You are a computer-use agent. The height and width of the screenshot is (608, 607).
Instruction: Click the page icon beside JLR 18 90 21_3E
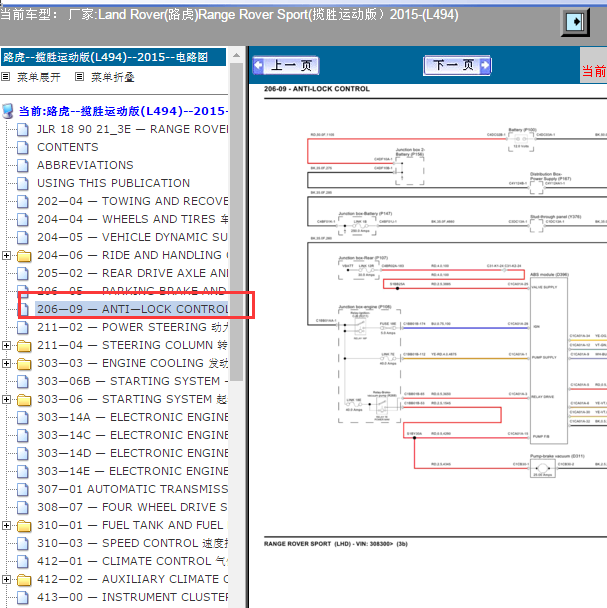(23, 130)
